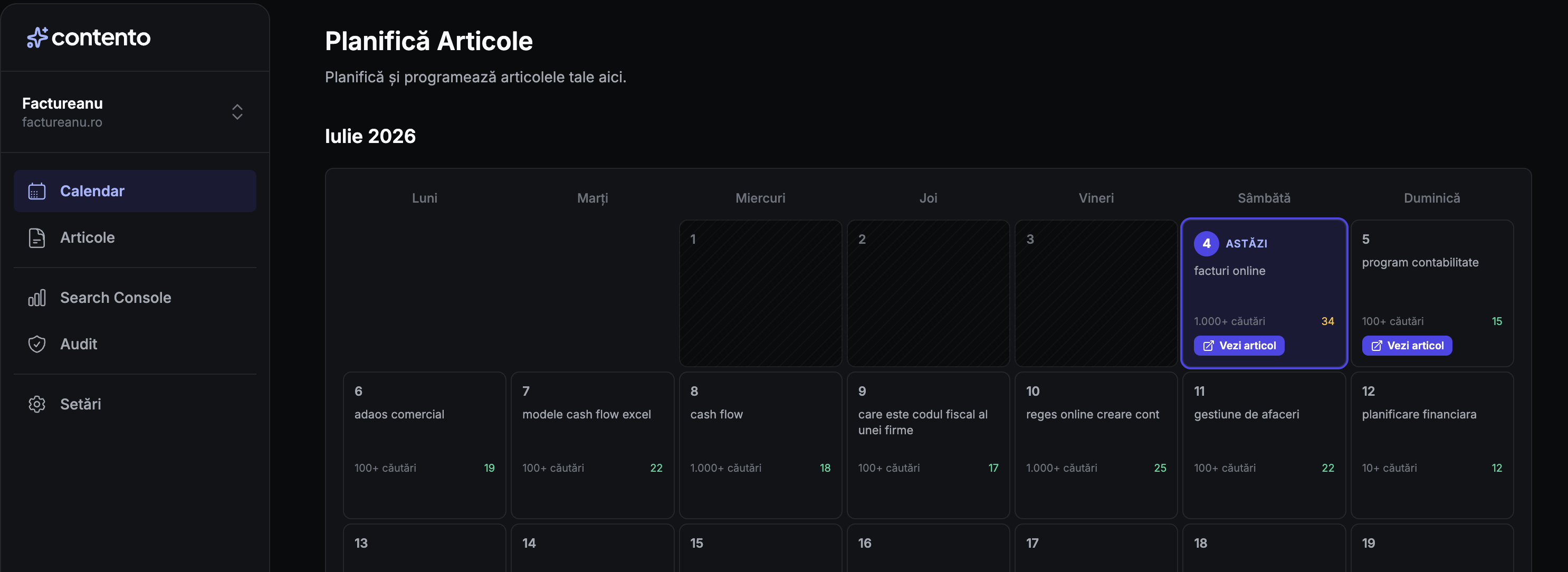1568x572 pixels.
Task: Click the empty day 19 cell
Action: coord(1432,548)
